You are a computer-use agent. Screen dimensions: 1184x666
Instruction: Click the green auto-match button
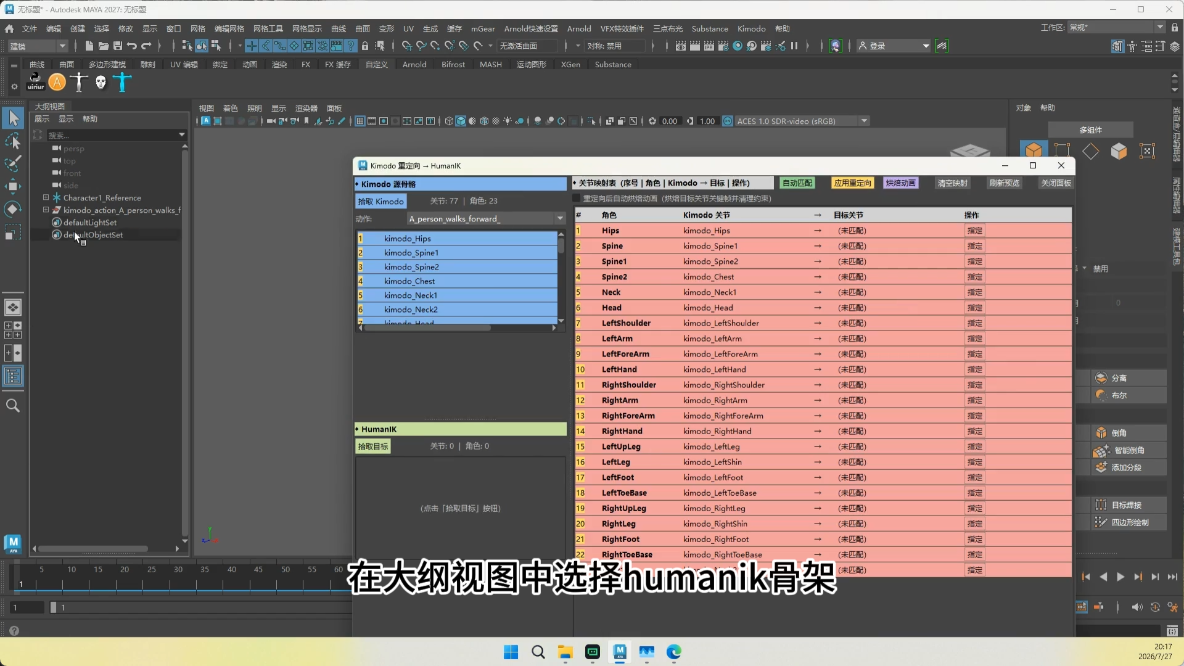[797, 183]
